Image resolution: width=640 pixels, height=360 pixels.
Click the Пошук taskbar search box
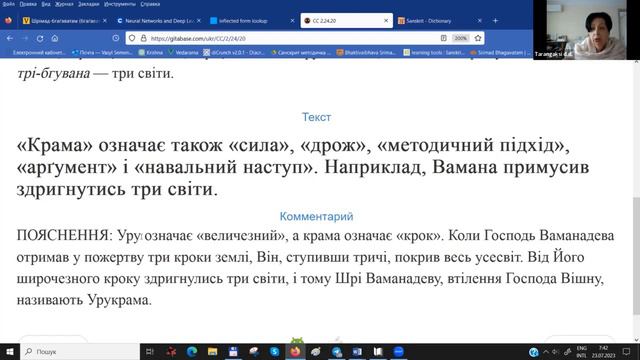click(80, 351)
